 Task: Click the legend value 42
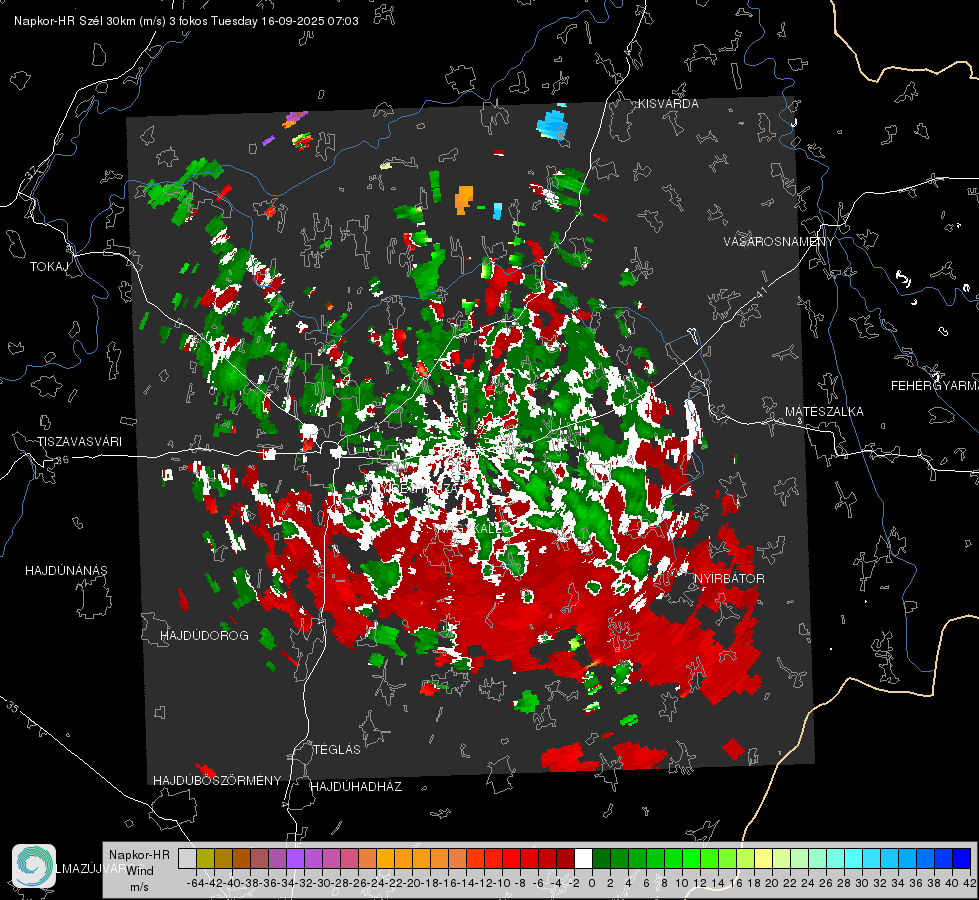click(x=969, y=883)
